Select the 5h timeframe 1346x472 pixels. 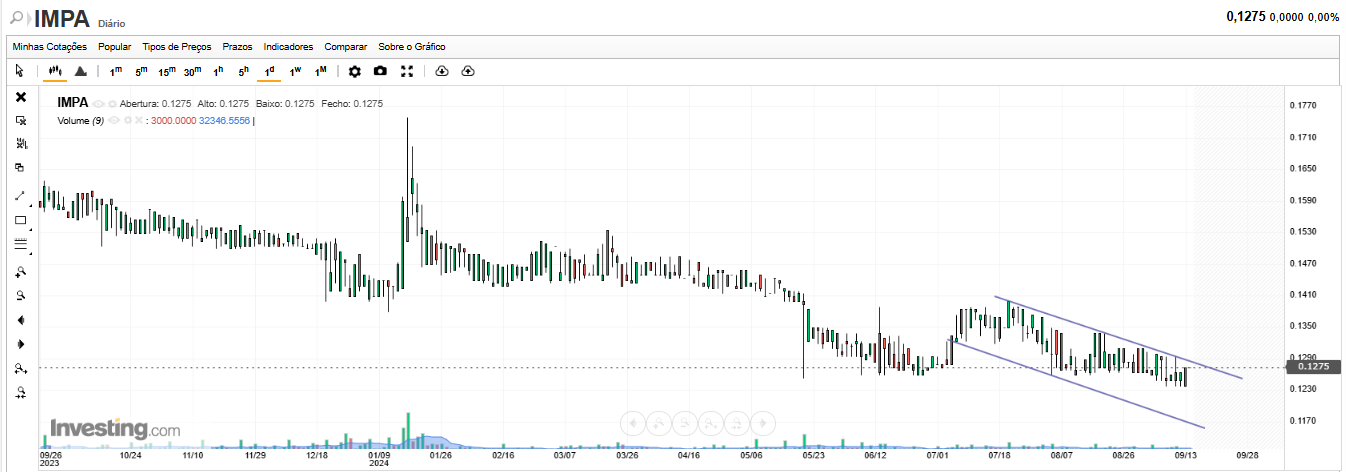point(243,71)
